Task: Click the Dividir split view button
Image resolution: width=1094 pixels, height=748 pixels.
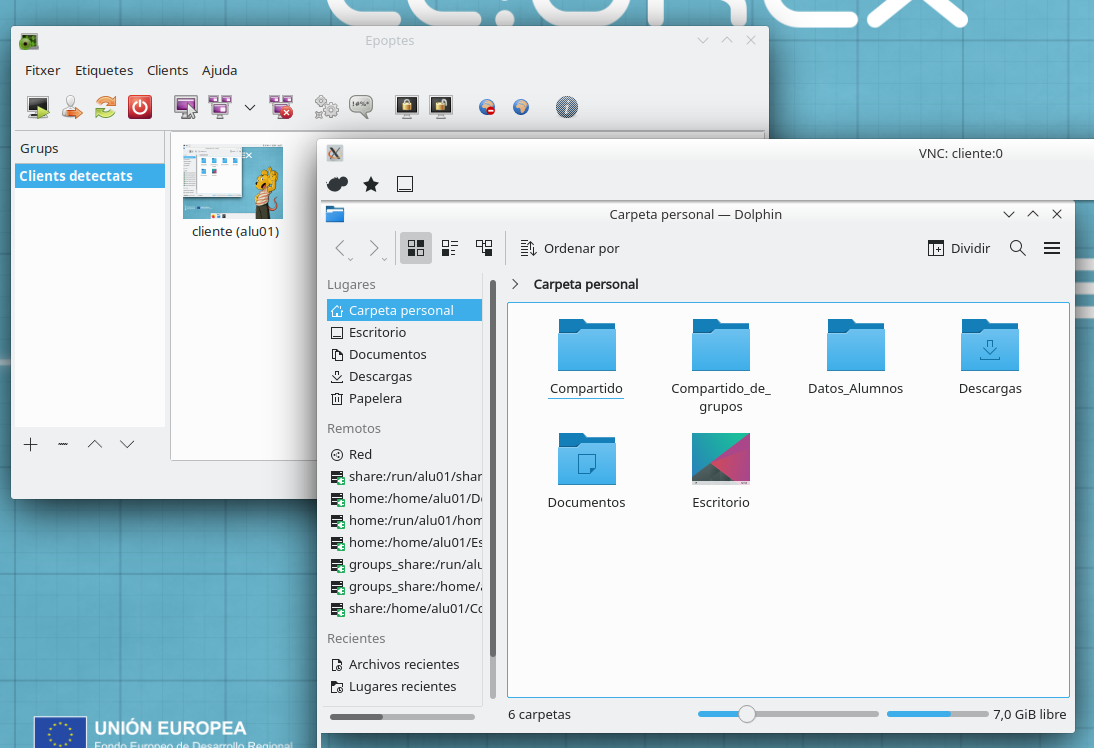Action: point(958,248)
